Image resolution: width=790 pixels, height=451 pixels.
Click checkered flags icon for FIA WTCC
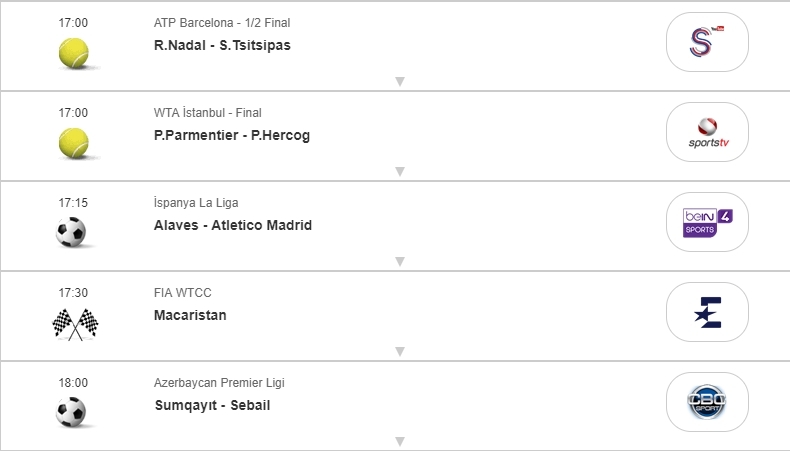pyautogui.click(x=75, y=322)
